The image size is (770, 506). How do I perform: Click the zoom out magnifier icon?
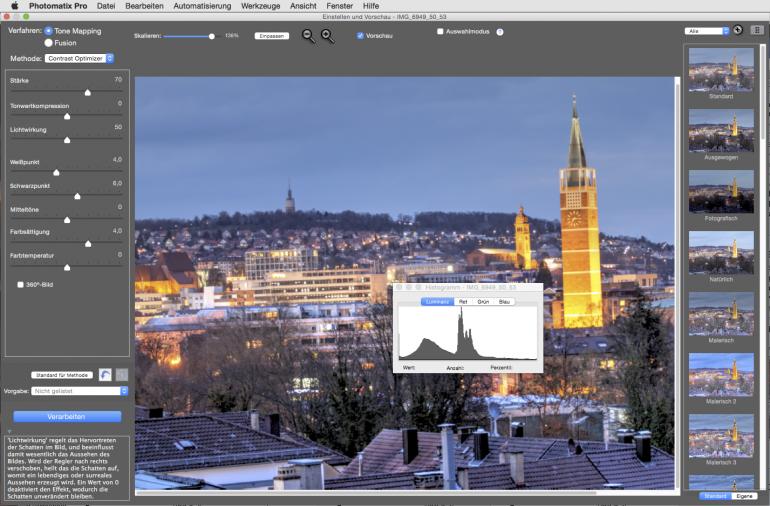point(308,36)
